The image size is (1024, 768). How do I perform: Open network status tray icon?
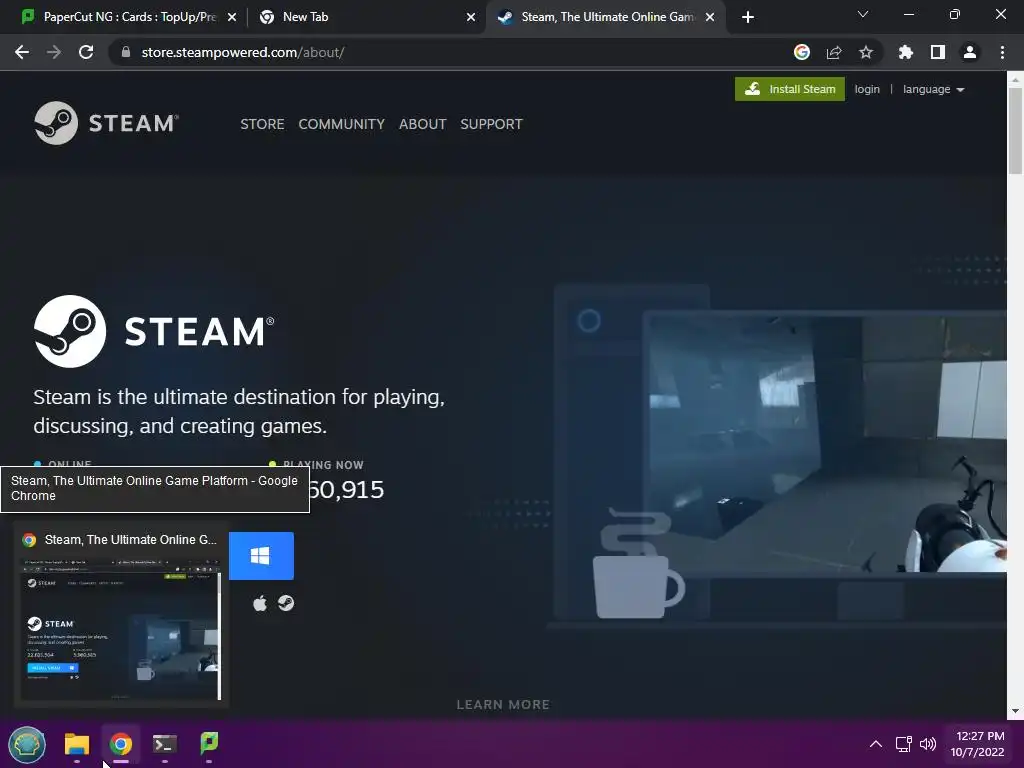pos(904,744)
